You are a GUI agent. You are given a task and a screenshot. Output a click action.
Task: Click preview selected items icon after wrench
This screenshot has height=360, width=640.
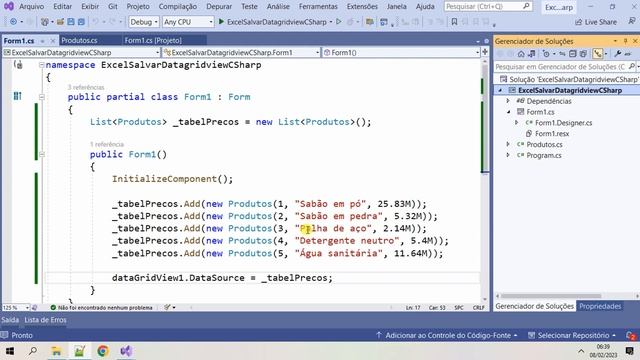click(628, 54)
